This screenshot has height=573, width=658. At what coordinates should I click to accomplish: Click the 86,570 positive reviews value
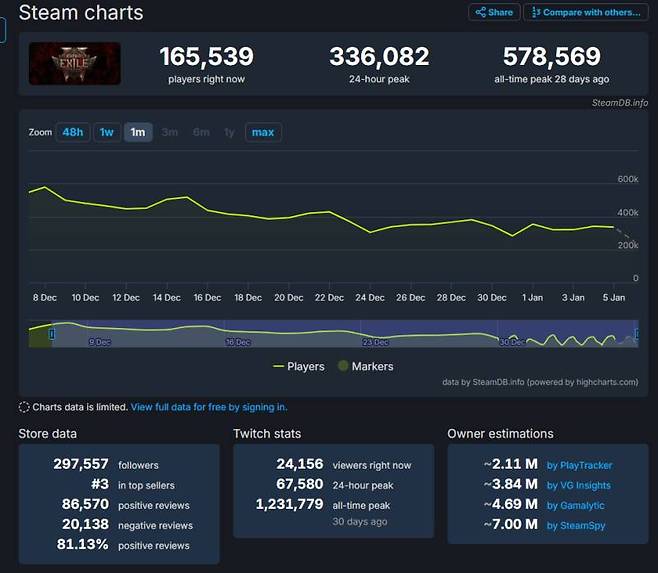85,504
